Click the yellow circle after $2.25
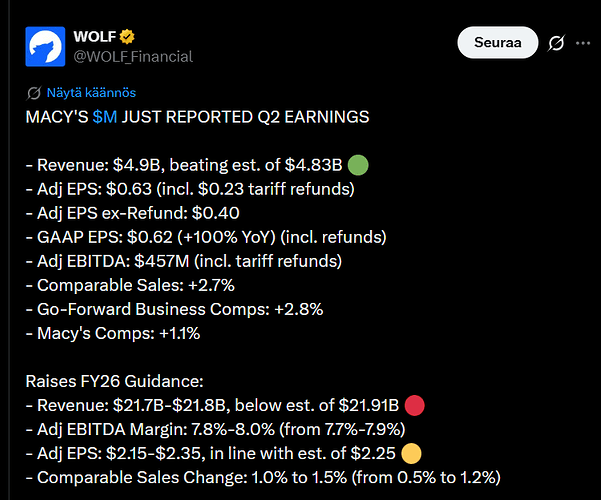Screen dimensions: 601x500 [x=411, y=453]
